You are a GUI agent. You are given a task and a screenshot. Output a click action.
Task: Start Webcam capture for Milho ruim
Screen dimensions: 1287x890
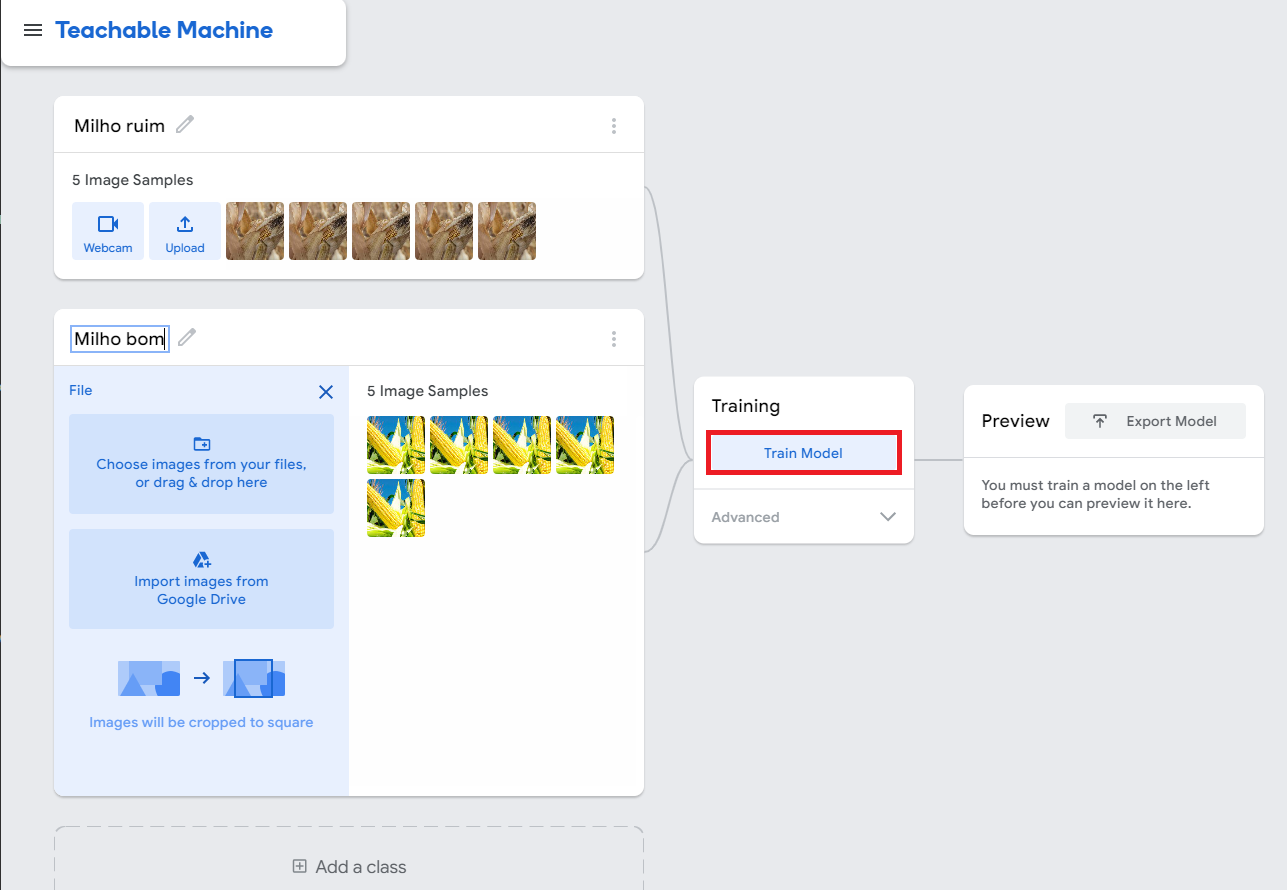click(108, 231)
